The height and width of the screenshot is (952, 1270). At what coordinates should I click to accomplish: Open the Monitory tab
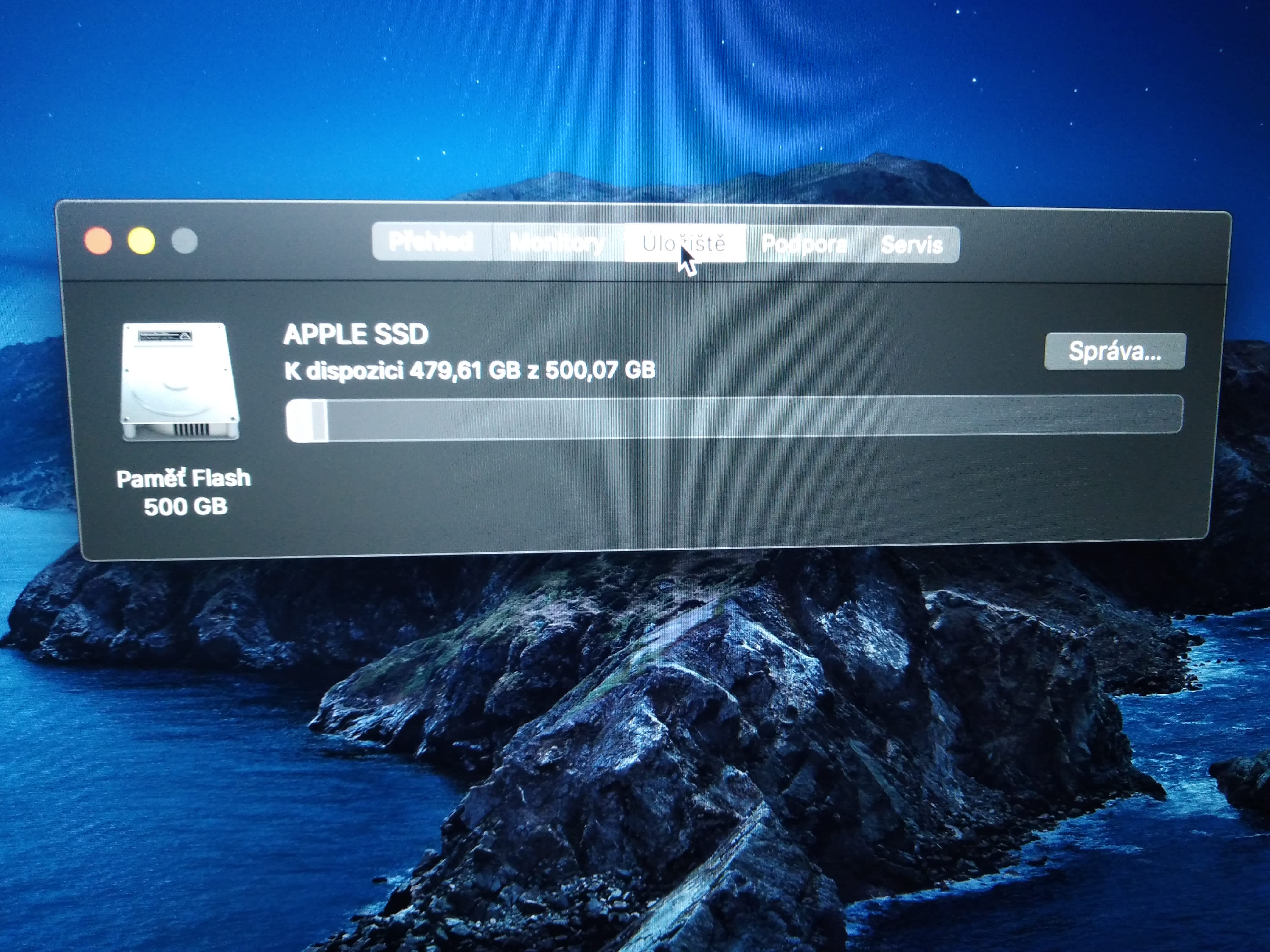click(x=557, y=243)
